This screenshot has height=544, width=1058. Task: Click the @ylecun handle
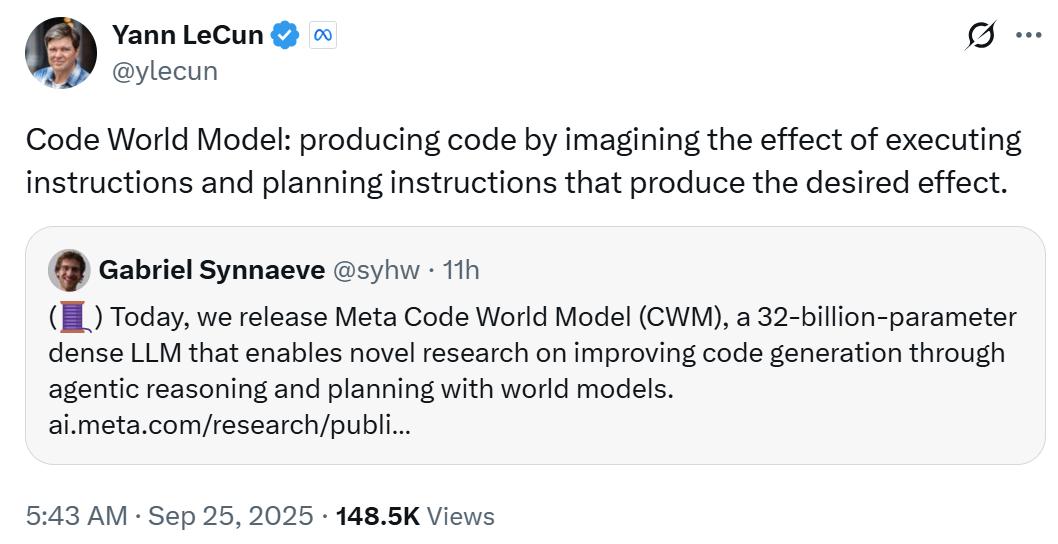coord(165,71)
